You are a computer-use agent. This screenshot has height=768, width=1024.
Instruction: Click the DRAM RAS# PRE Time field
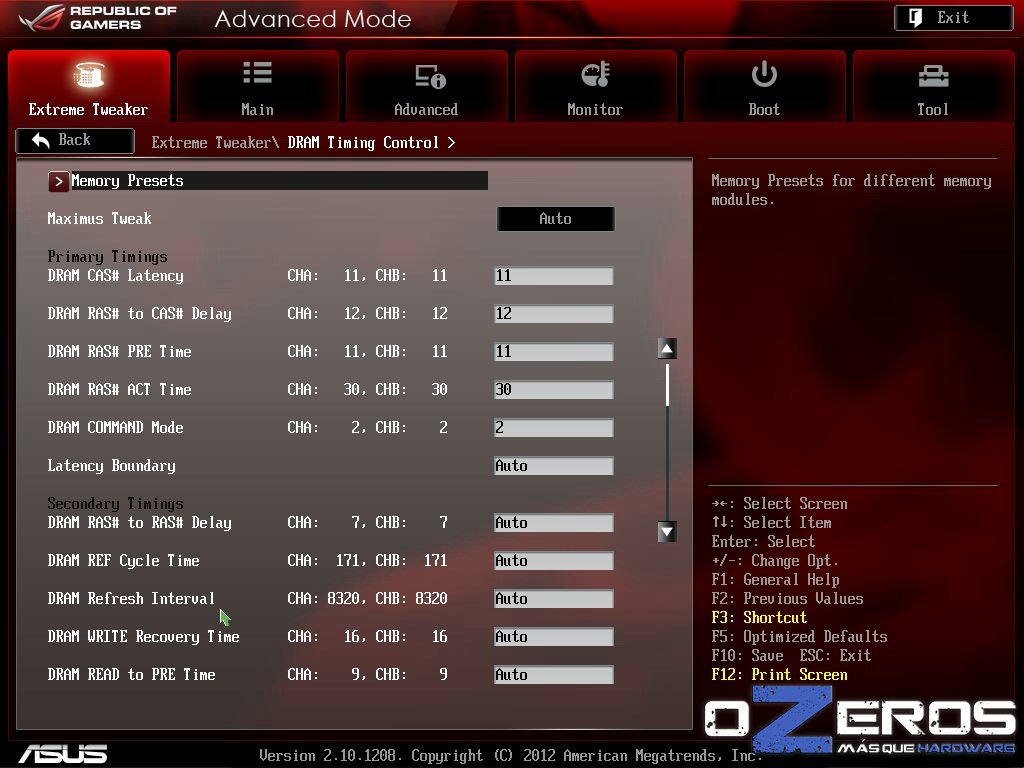pyautogui.click(x=554, y=351)
